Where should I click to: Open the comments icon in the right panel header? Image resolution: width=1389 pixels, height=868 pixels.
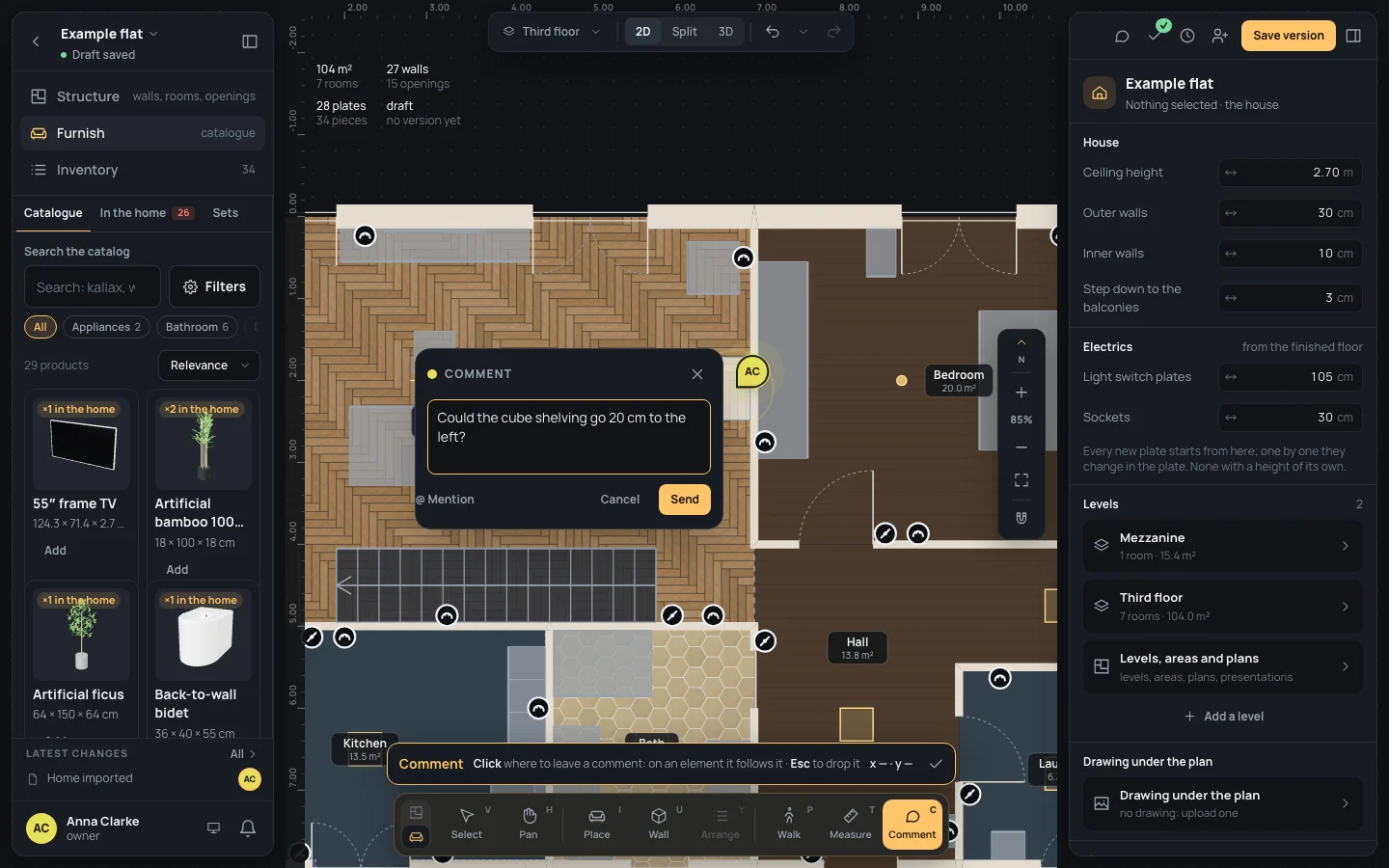(1122, 36)
